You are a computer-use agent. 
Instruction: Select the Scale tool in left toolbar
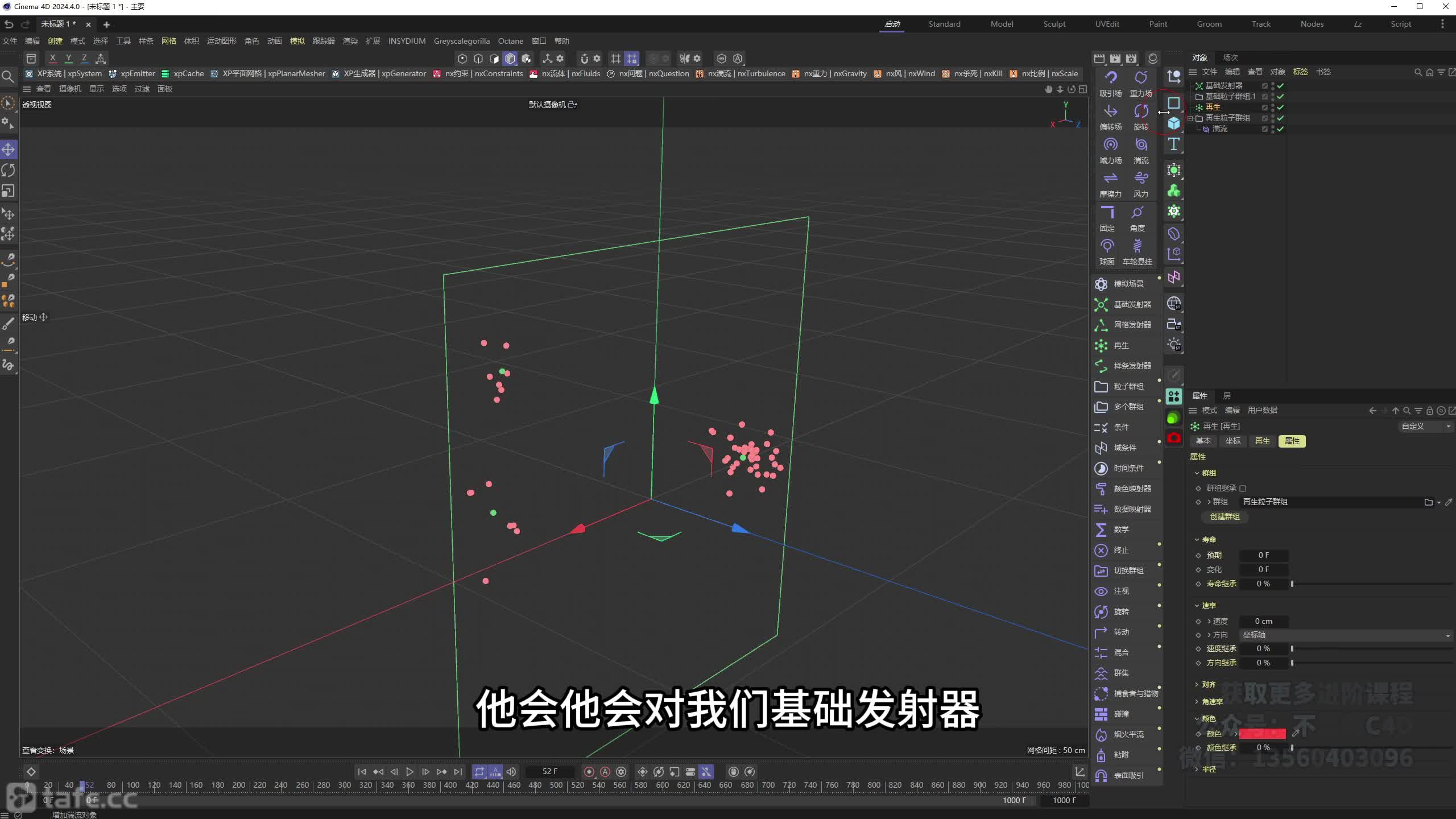click(9, 191)
